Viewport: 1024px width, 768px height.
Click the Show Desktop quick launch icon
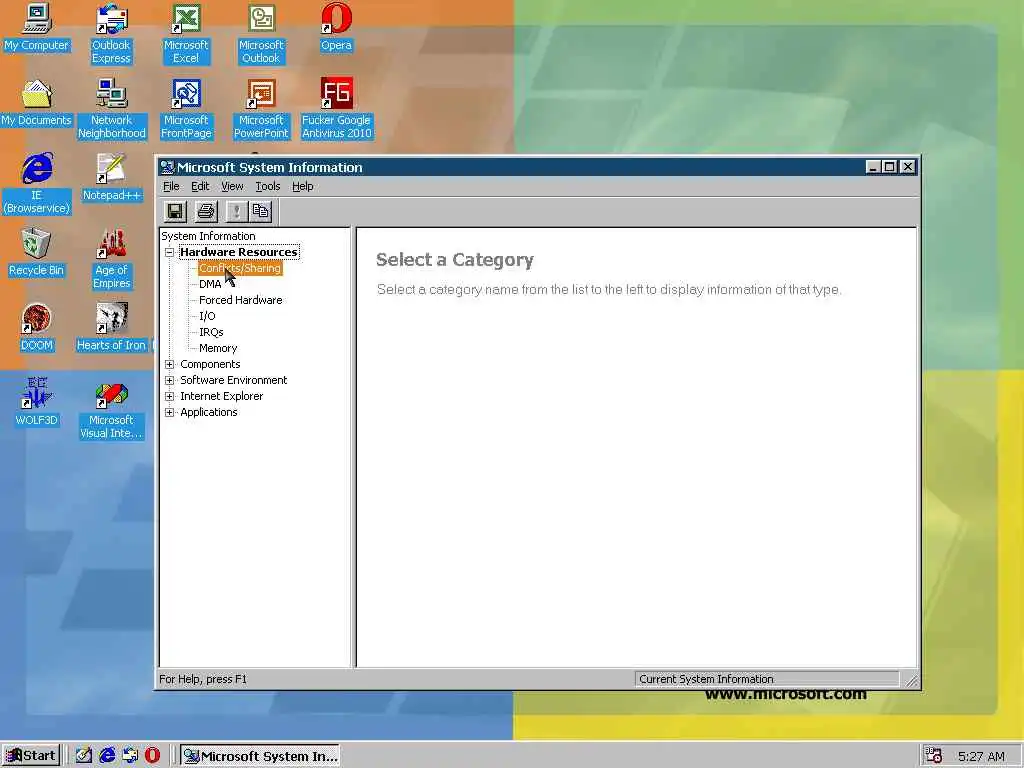84,756
